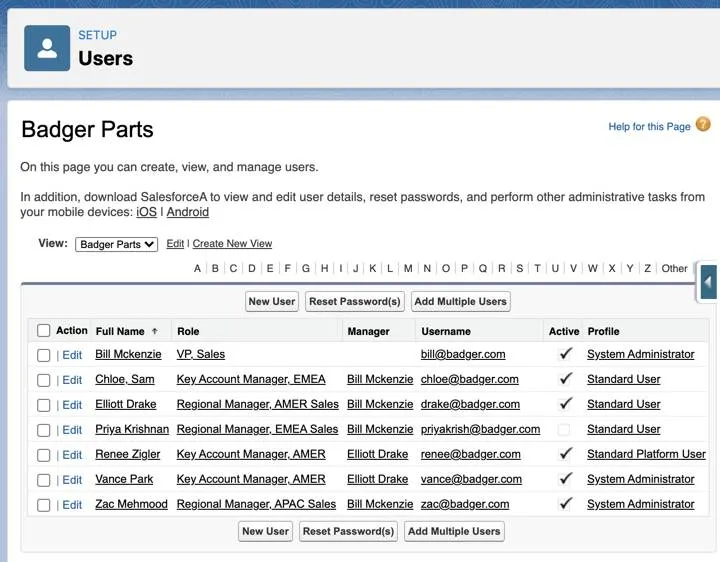Filter users by letter A
The height and width of the screenshot is (562, 720).
(x=197, y=268)
